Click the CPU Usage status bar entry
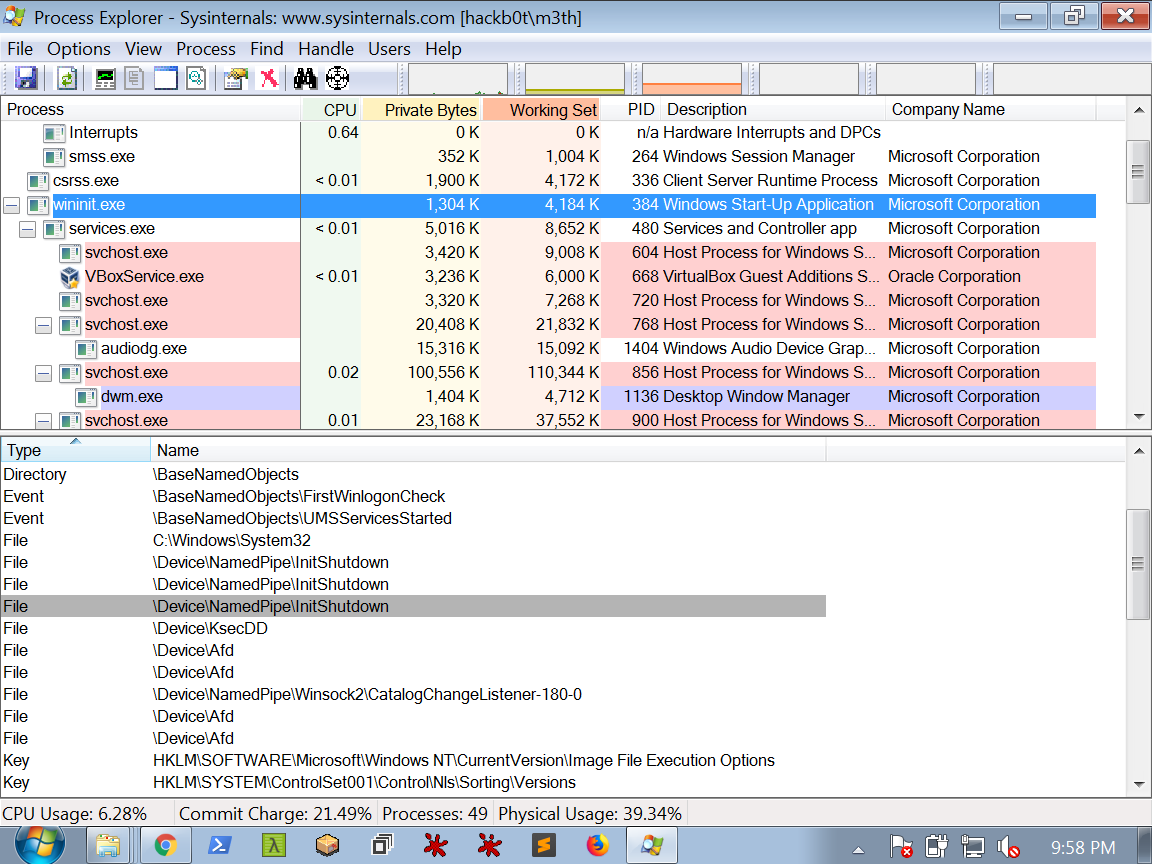Image resolution: width=1152 pixels, height=864 pixels. [75, 814]
